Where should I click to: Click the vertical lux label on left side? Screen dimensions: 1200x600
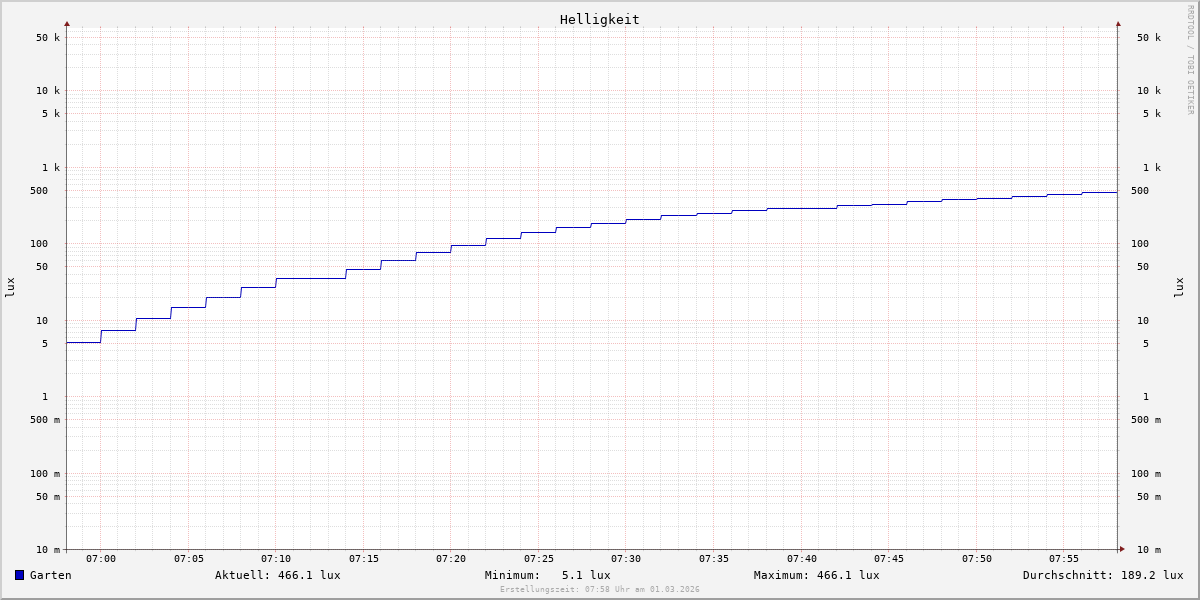(10, 287)
